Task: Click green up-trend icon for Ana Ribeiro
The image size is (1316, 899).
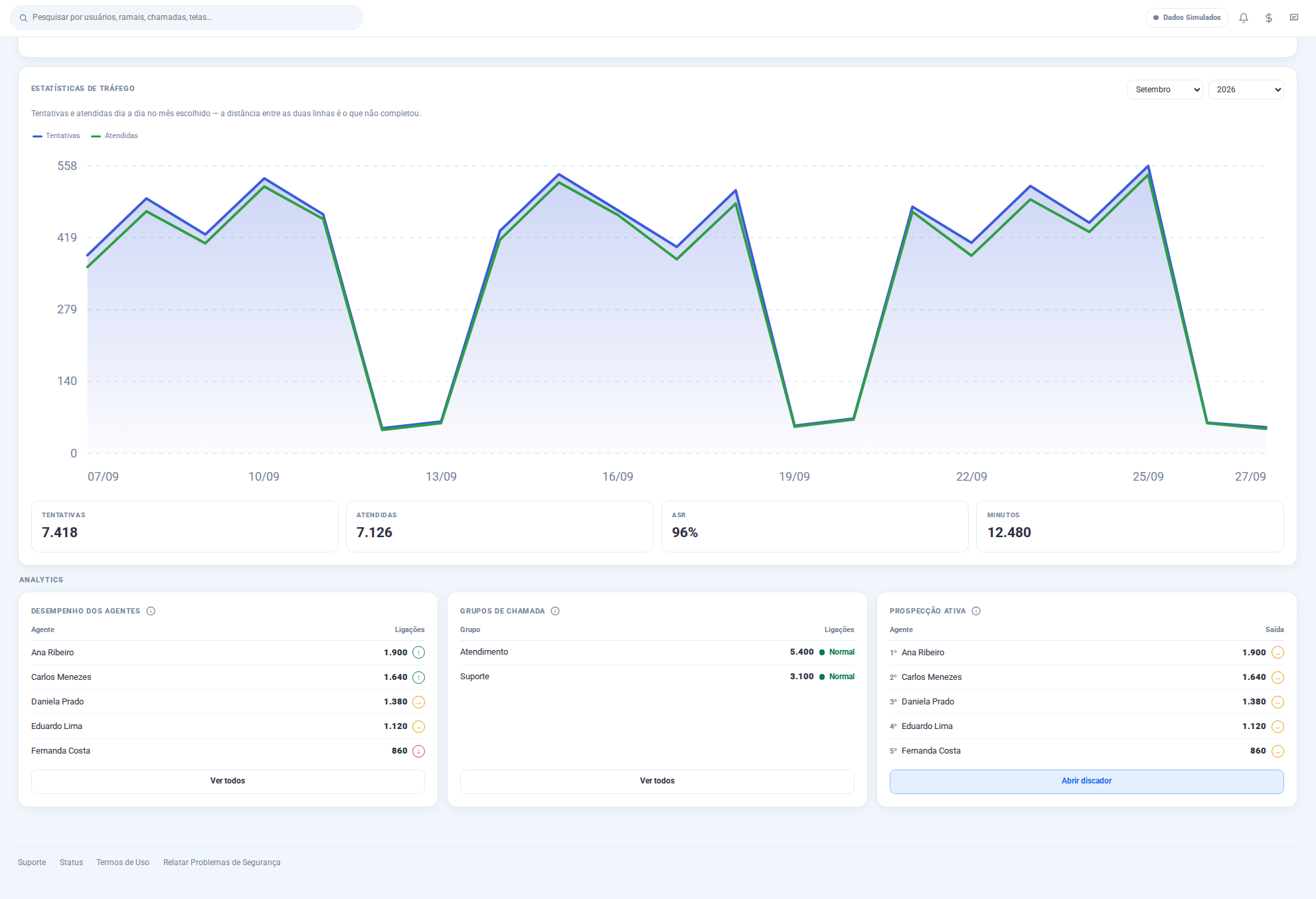Action: (x=419, y=653)
